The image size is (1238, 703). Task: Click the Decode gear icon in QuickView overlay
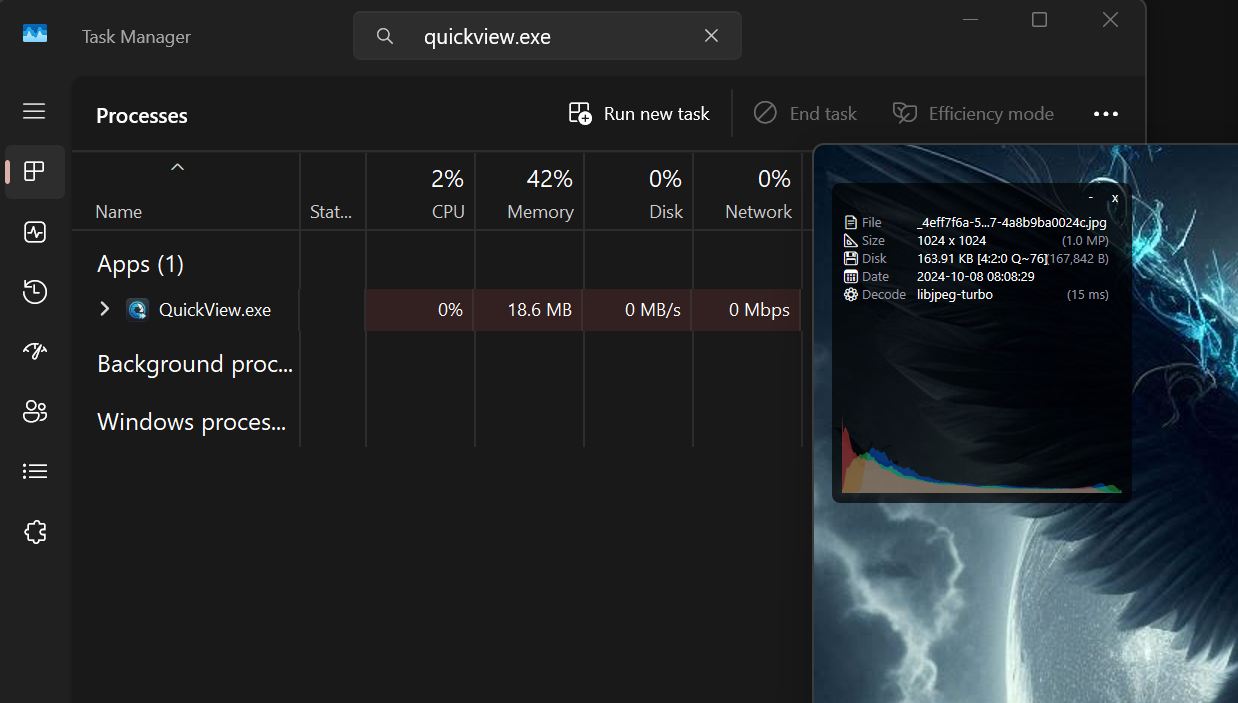(851, 295)
